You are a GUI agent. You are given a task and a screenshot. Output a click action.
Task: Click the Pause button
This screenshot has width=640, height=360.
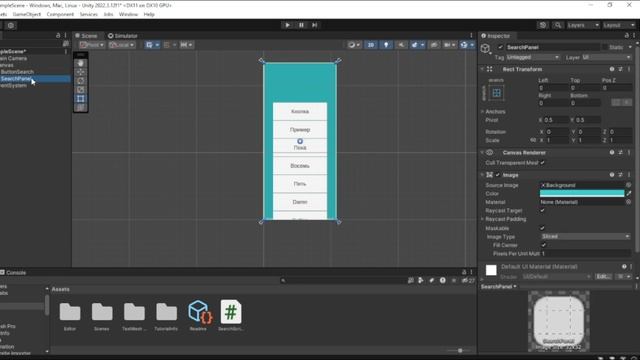click(301, 25)
